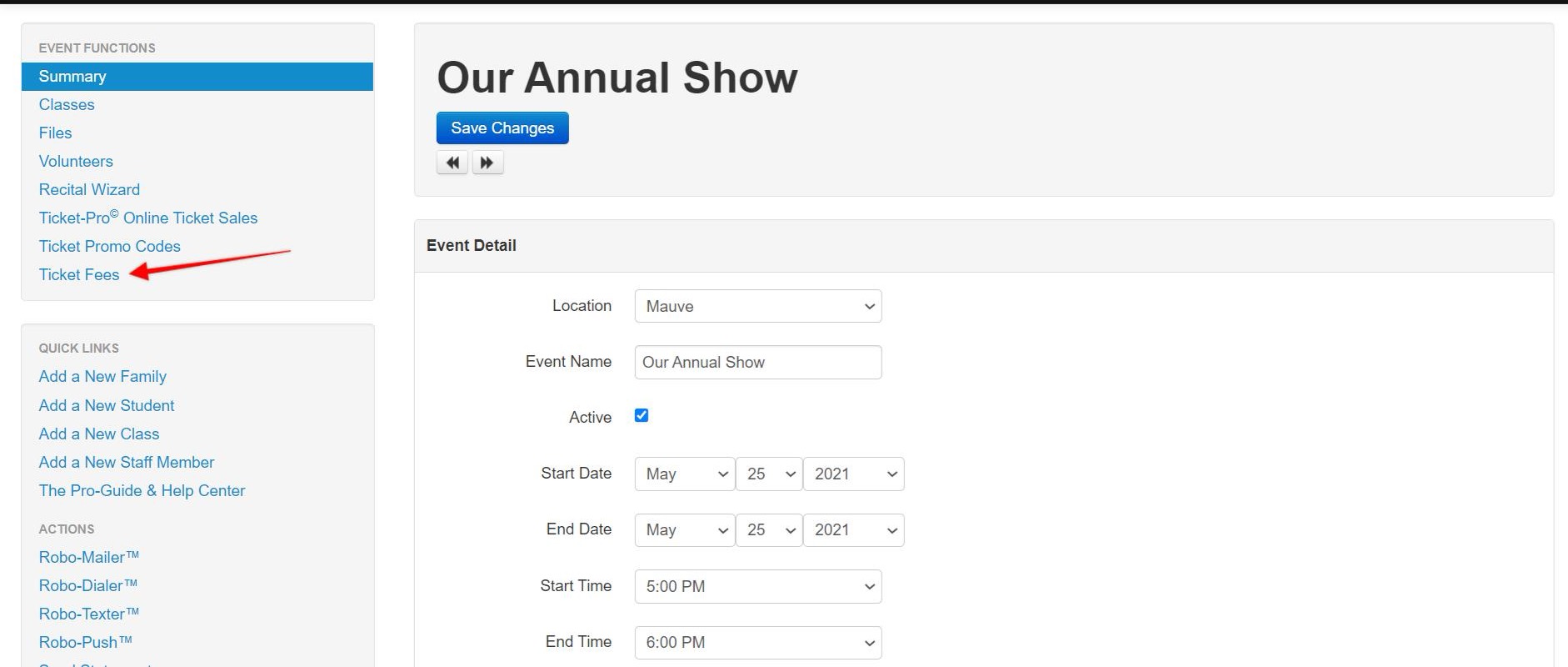Viewport: 1568px width, 667px height.
Task: Click the previous event double-arrow icon
Action: [452, 163]
